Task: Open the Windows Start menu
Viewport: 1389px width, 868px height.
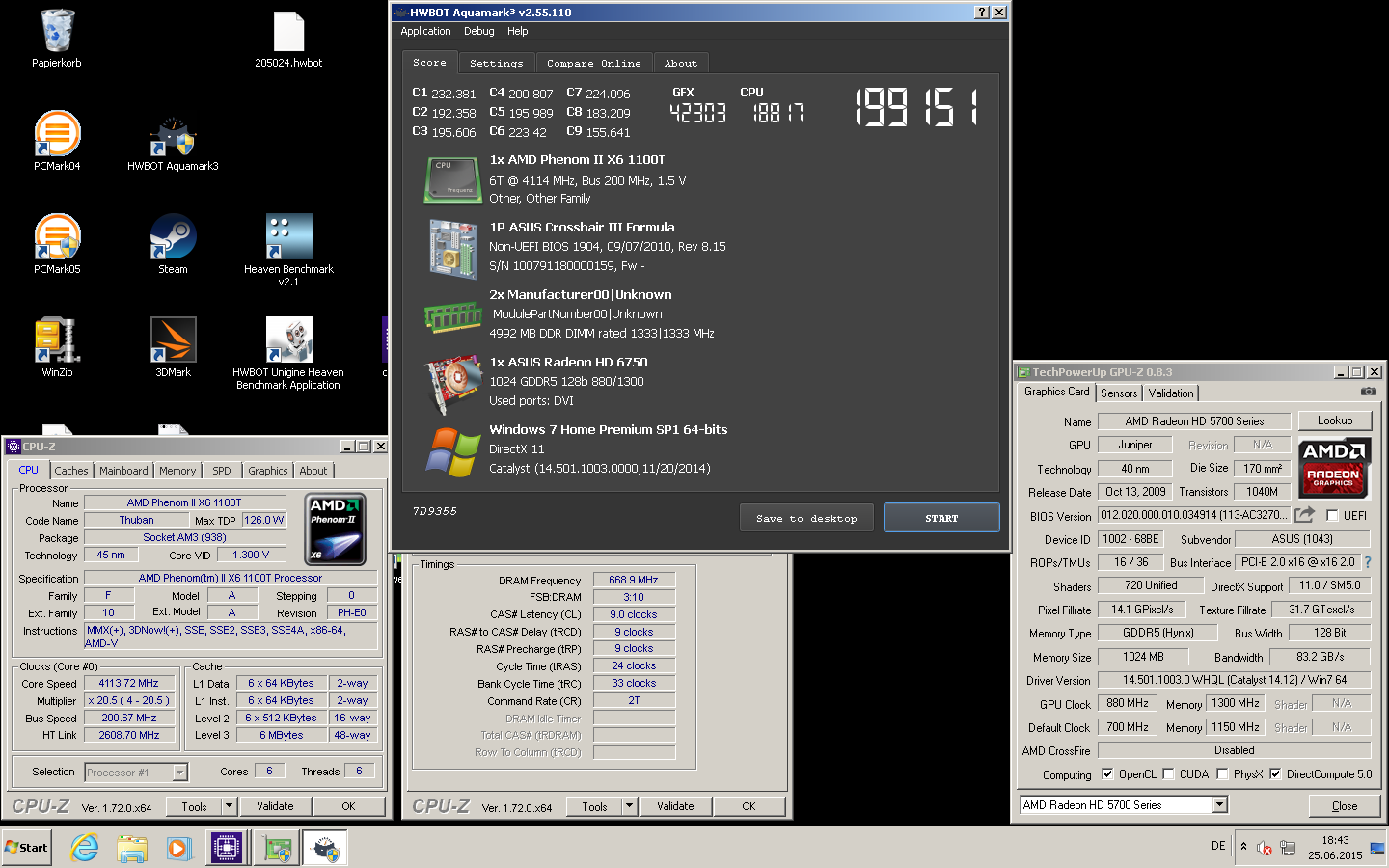Action: [x=26, y=848]
